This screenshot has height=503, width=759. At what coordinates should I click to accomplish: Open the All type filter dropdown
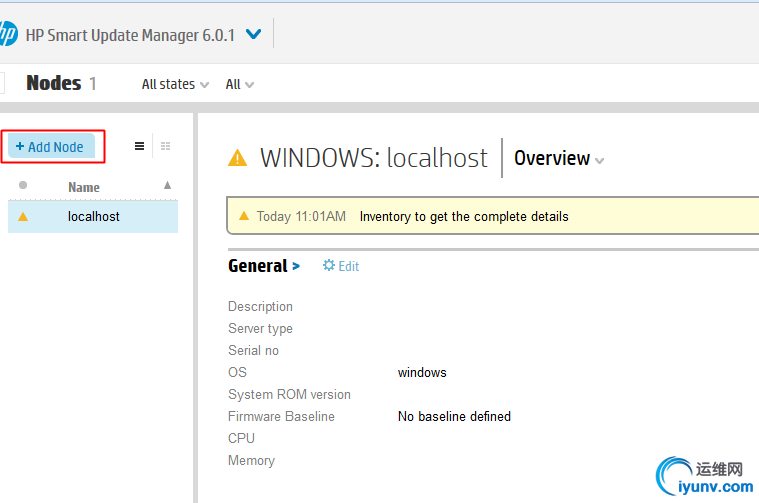(x=240, y=84)
